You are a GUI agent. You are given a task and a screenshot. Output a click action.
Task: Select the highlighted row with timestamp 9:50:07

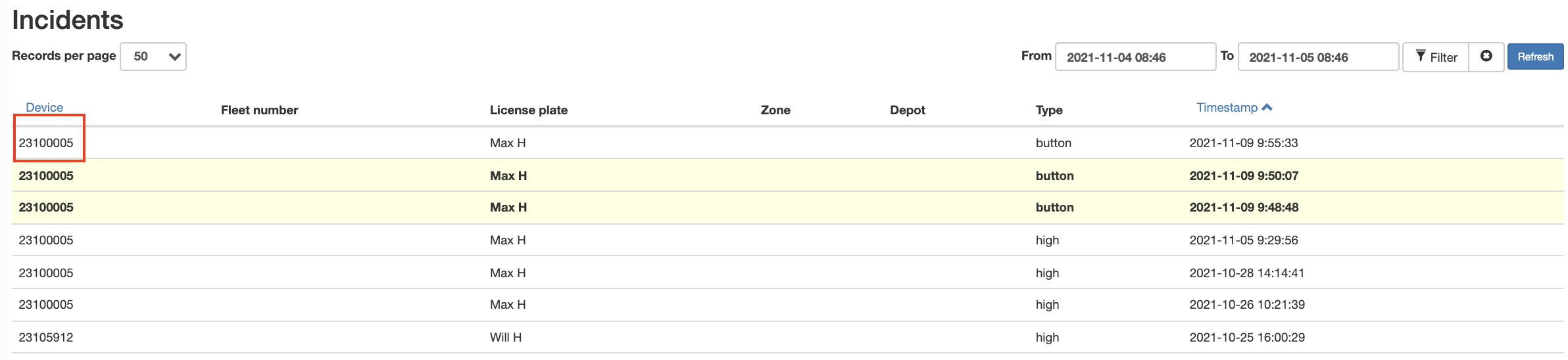(x=787, y=175)
